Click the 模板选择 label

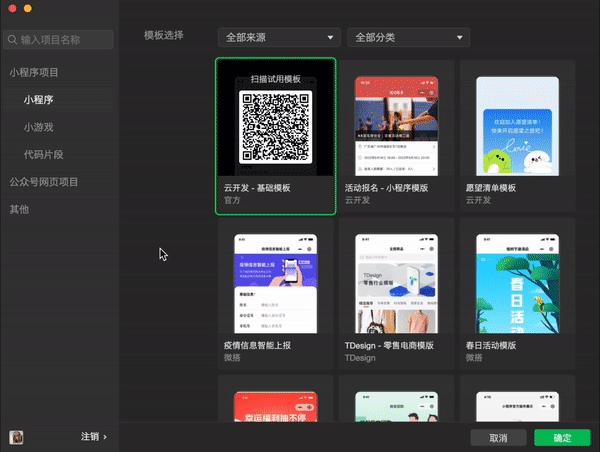point(164,35)
